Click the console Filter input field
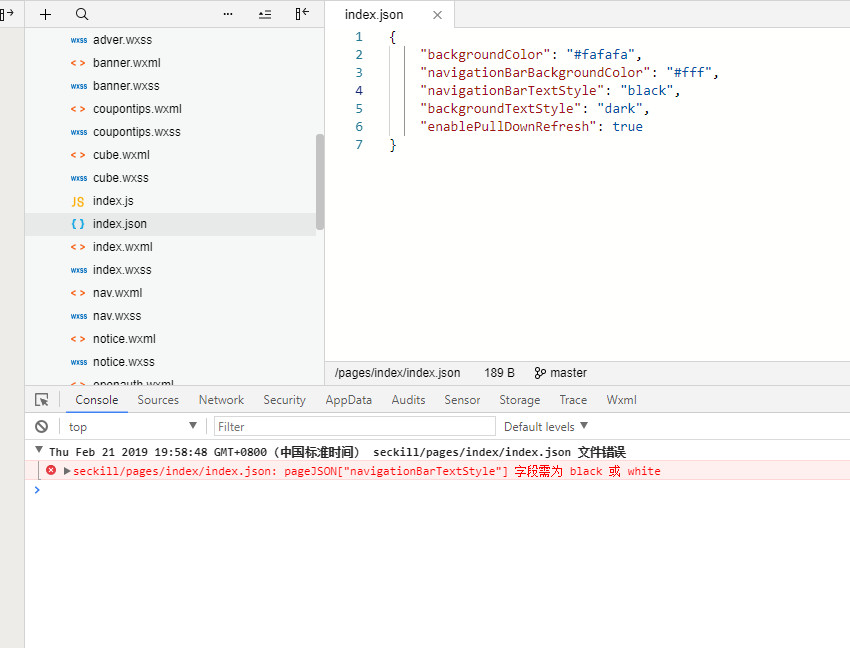850x648 pixels. [355, 426]
